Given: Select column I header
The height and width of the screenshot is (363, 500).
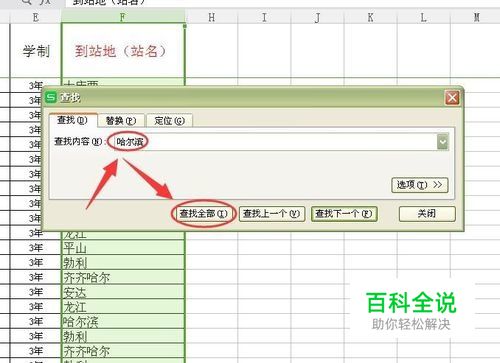Looking at the screenshot, I should (264, 17).
